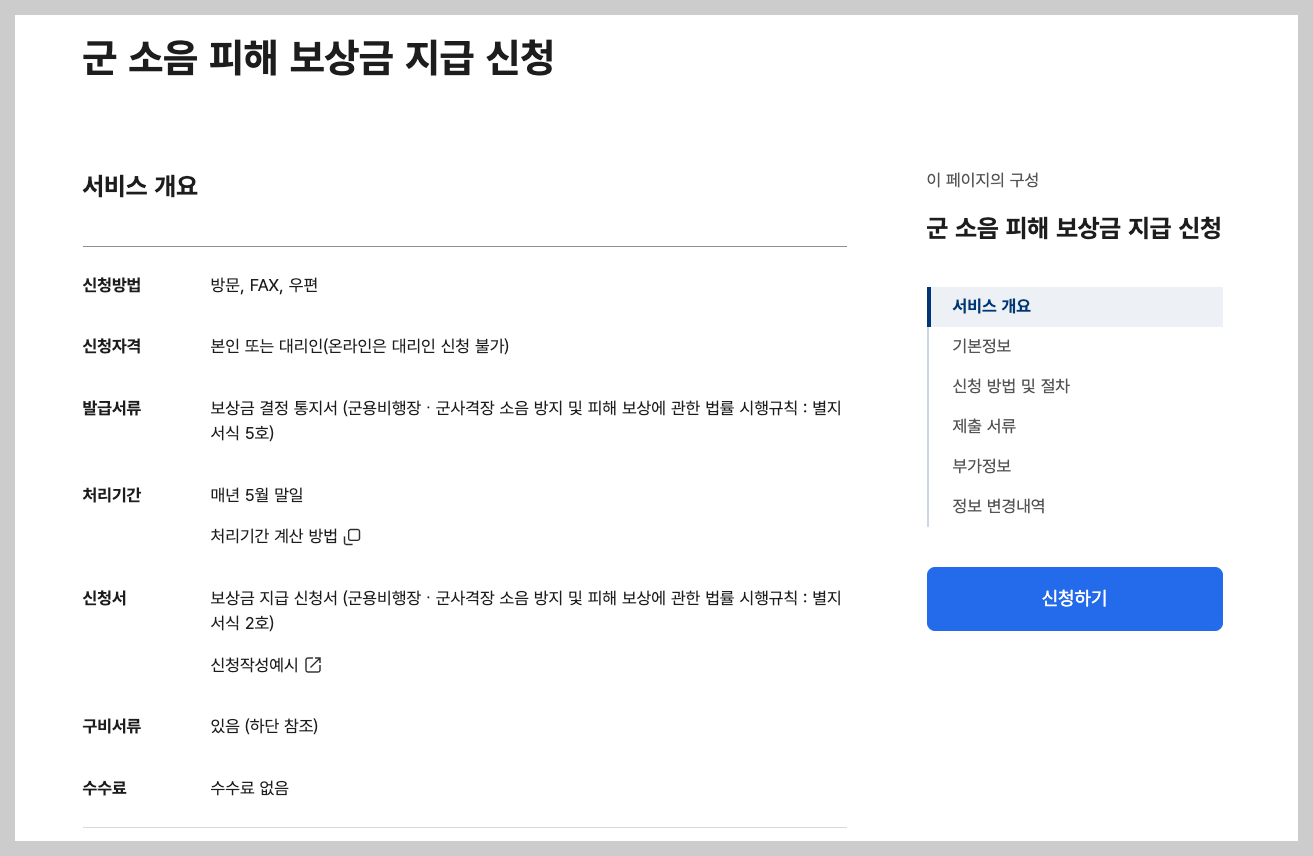Click the external link icon beside 신청작성예시

pos(315,664)
